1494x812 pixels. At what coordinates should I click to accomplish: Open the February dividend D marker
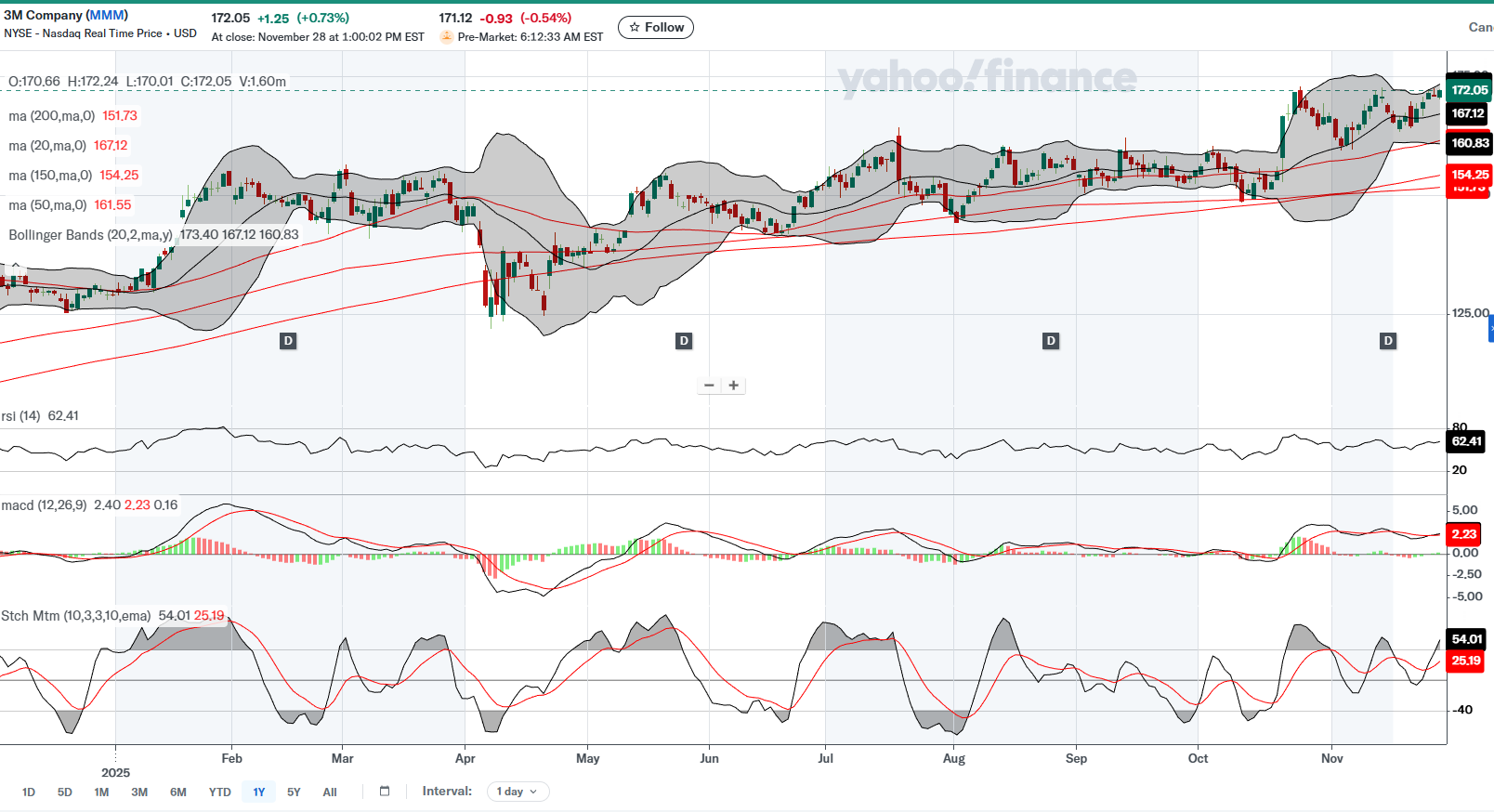click(288, 341)
